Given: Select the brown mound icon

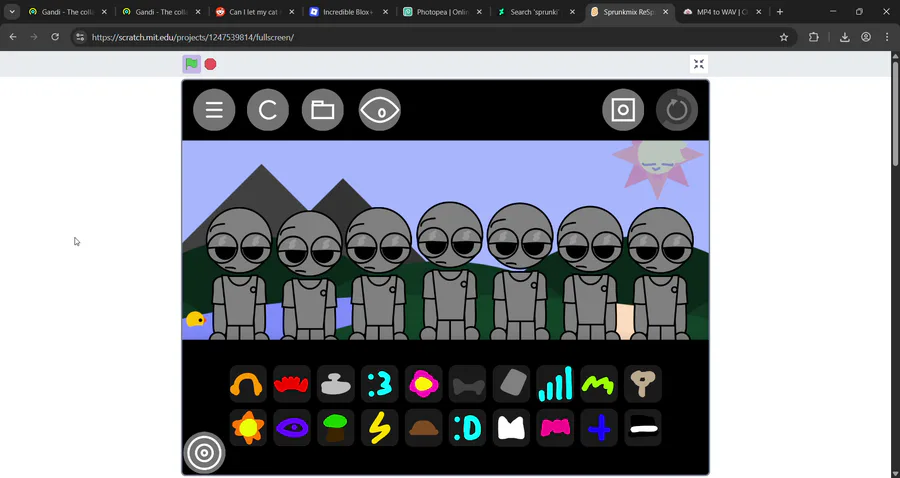Looking at the screenshot, I should click(x=424, y=428).
